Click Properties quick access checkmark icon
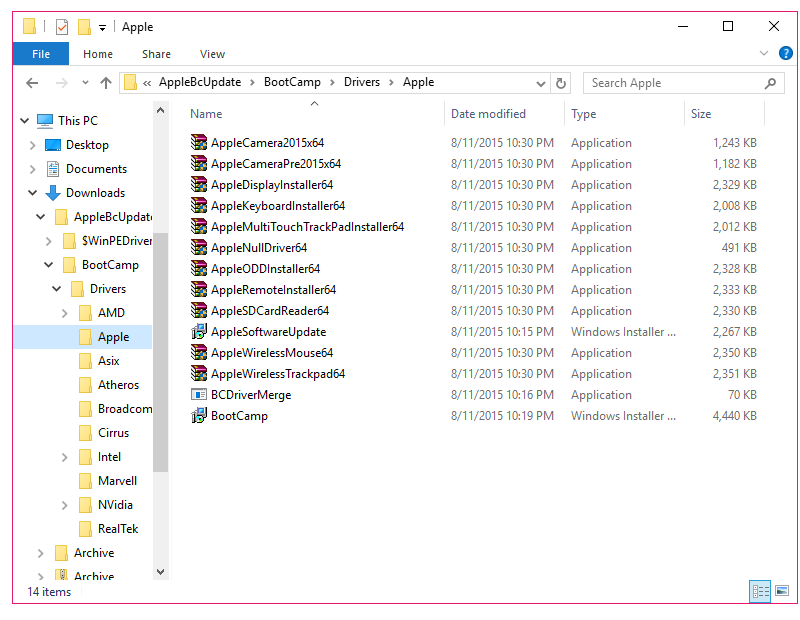This screenshot has height=620, width=800. (x=62, y=27)
